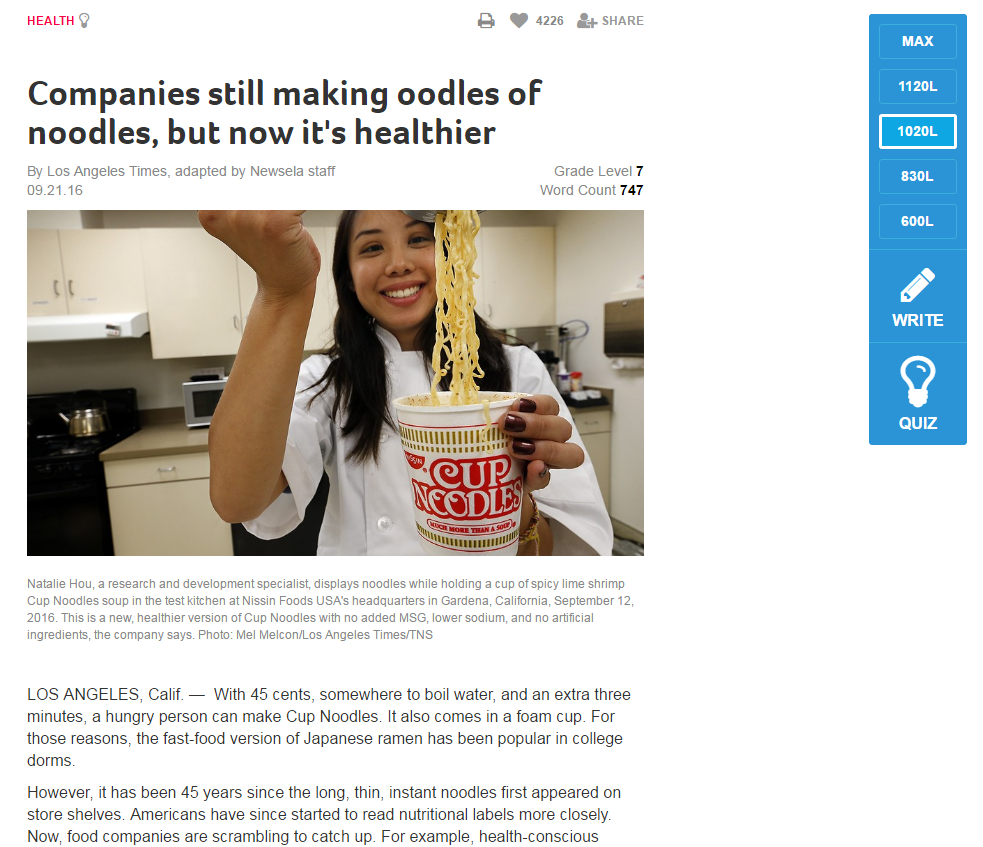Select the MAX reading level
The height and width of the screenshot is (847, 983).
tap(917, 41)
